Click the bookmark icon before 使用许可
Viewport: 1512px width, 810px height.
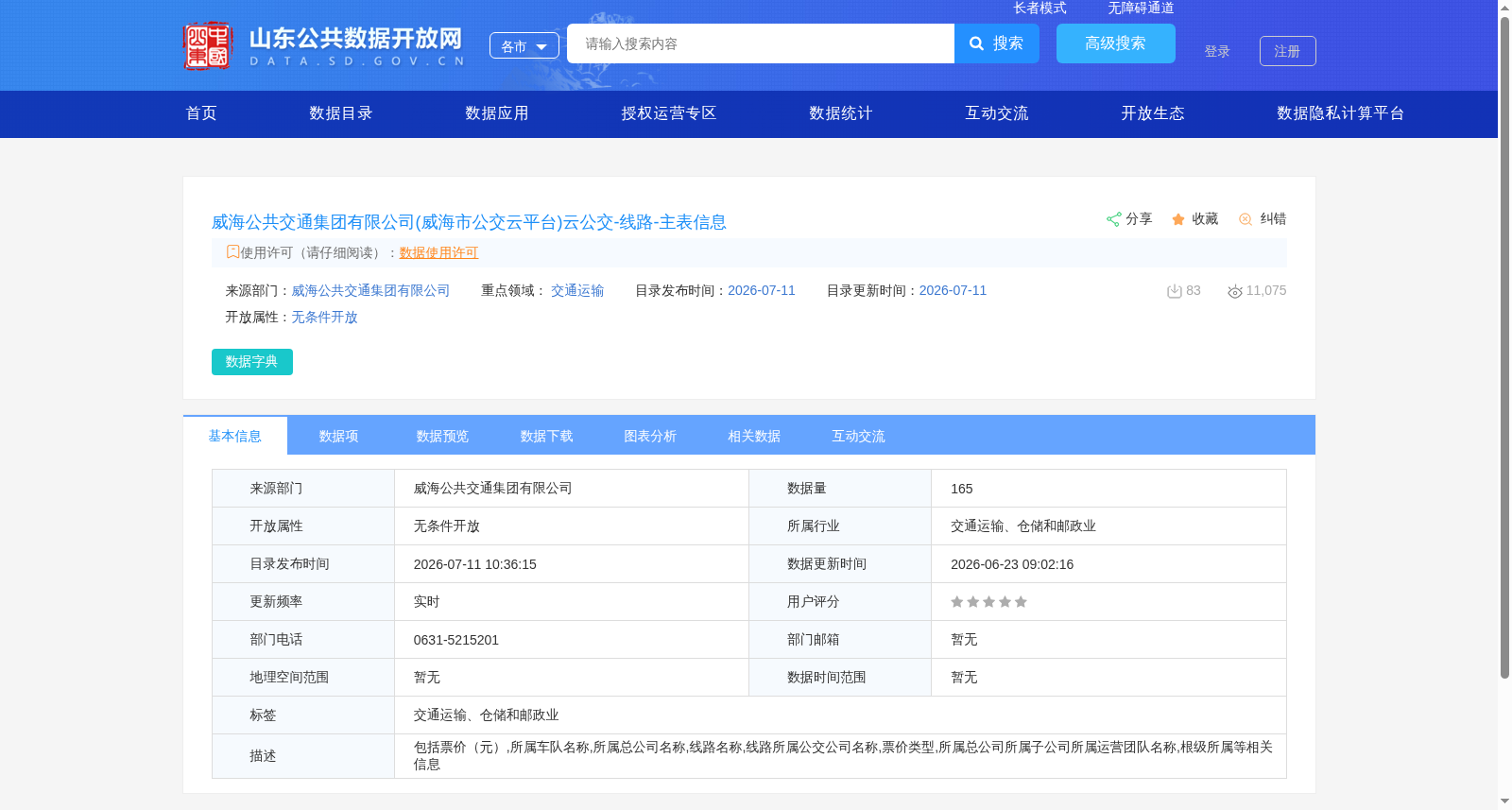click(x=232, y=251)
